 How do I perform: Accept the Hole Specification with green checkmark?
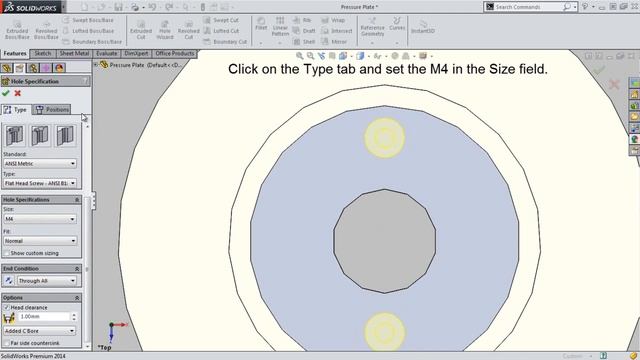click(6, 93)
